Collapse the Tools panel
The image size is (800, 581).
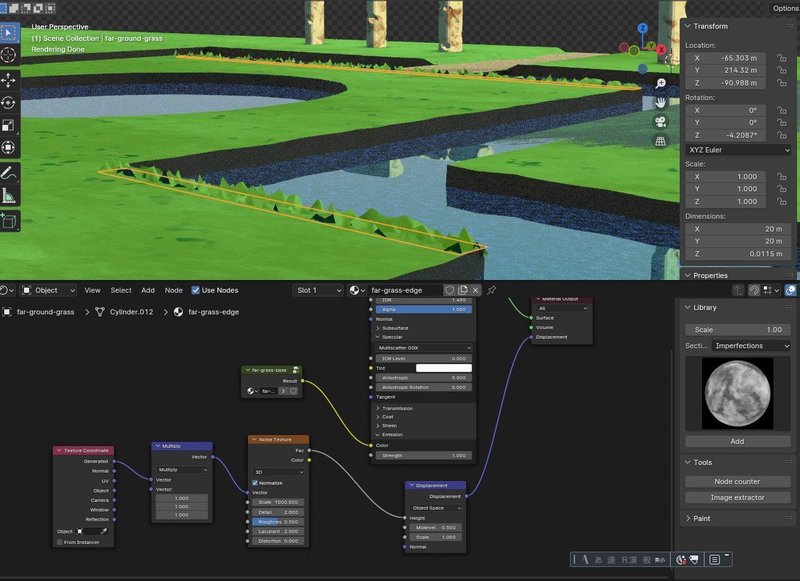pos(688,462)
